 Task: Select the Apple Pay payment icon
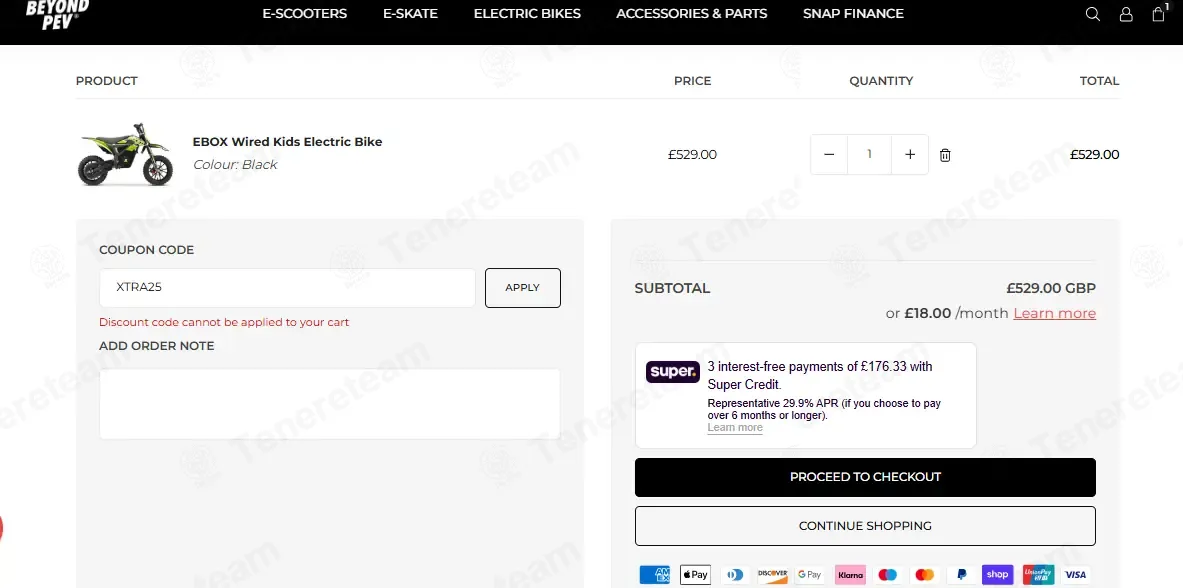pos(695,574)
